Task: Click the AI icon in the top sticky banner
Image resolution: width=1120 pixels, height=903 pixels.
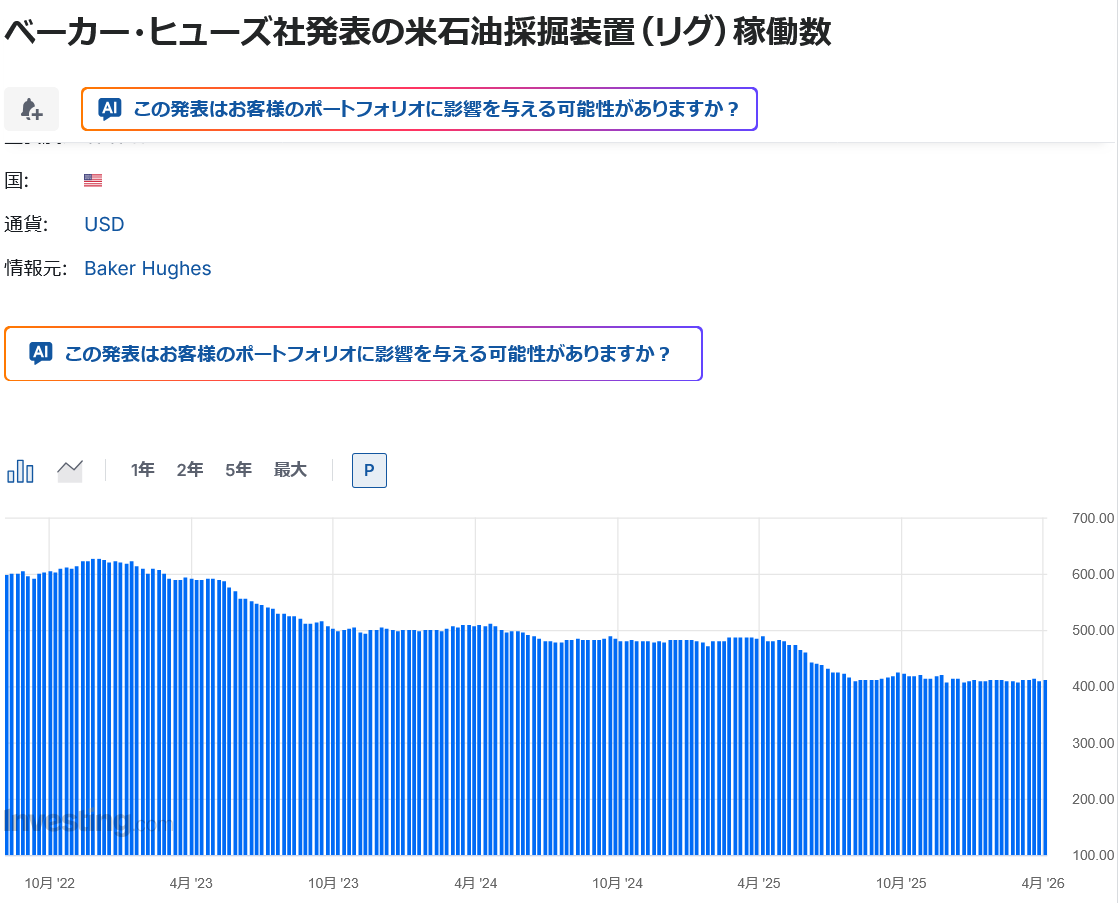Action: (x=110, y=109)
